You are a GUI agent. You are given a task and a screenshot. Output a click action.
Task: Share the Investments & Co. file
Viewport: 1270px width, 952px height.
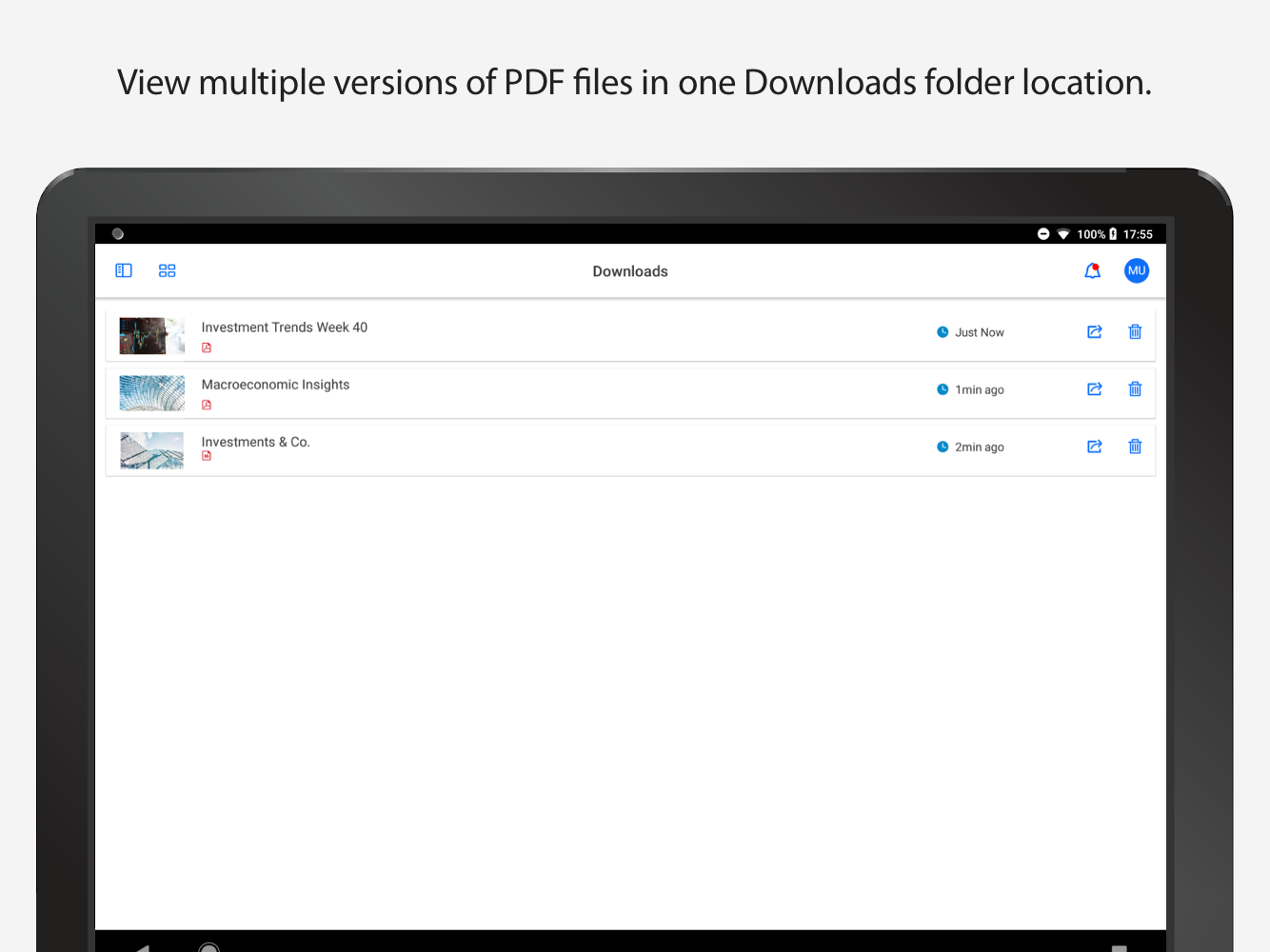coord(1095,446)
